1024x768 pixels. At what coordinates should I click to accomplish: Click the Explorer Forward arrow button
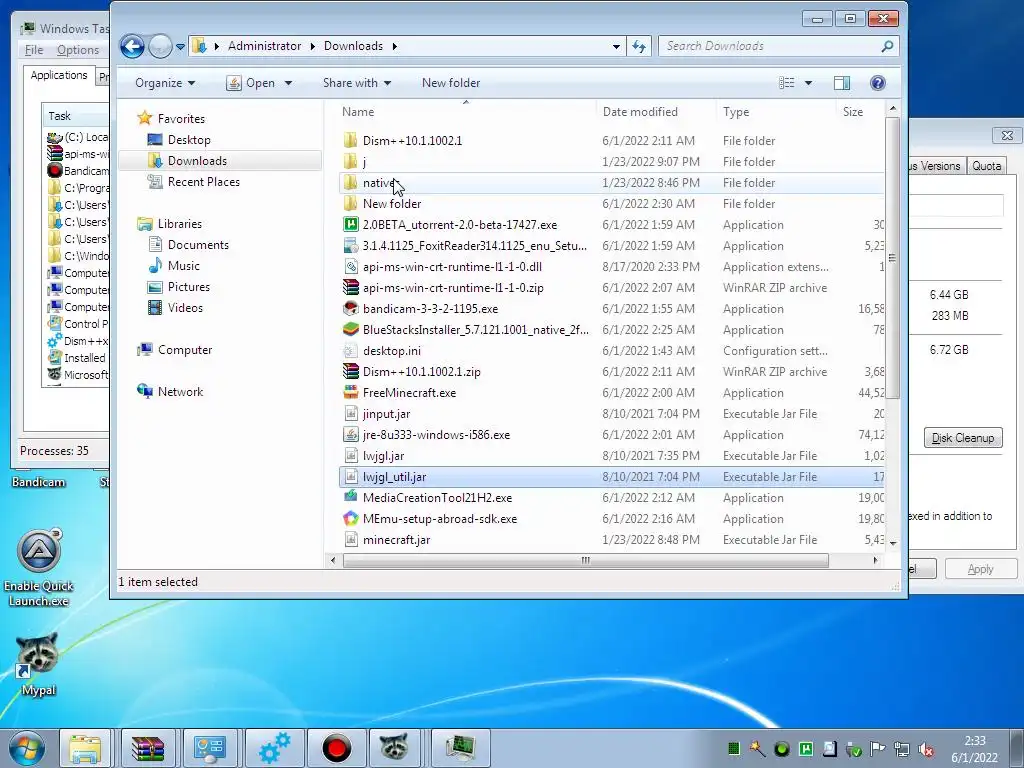[x=159, y=46]
